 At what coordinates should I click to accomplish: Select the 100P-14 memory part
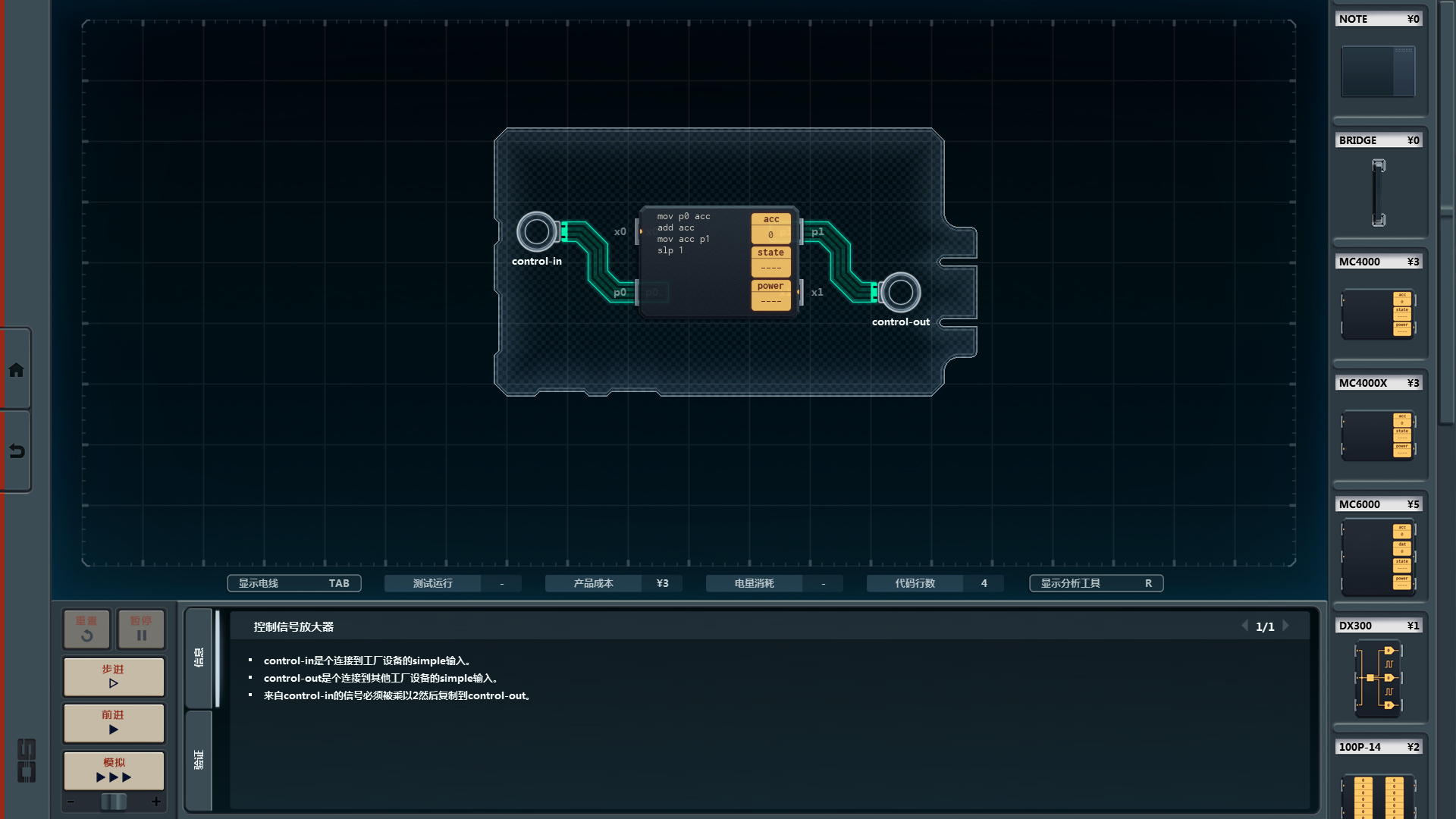click(1378, 795)
